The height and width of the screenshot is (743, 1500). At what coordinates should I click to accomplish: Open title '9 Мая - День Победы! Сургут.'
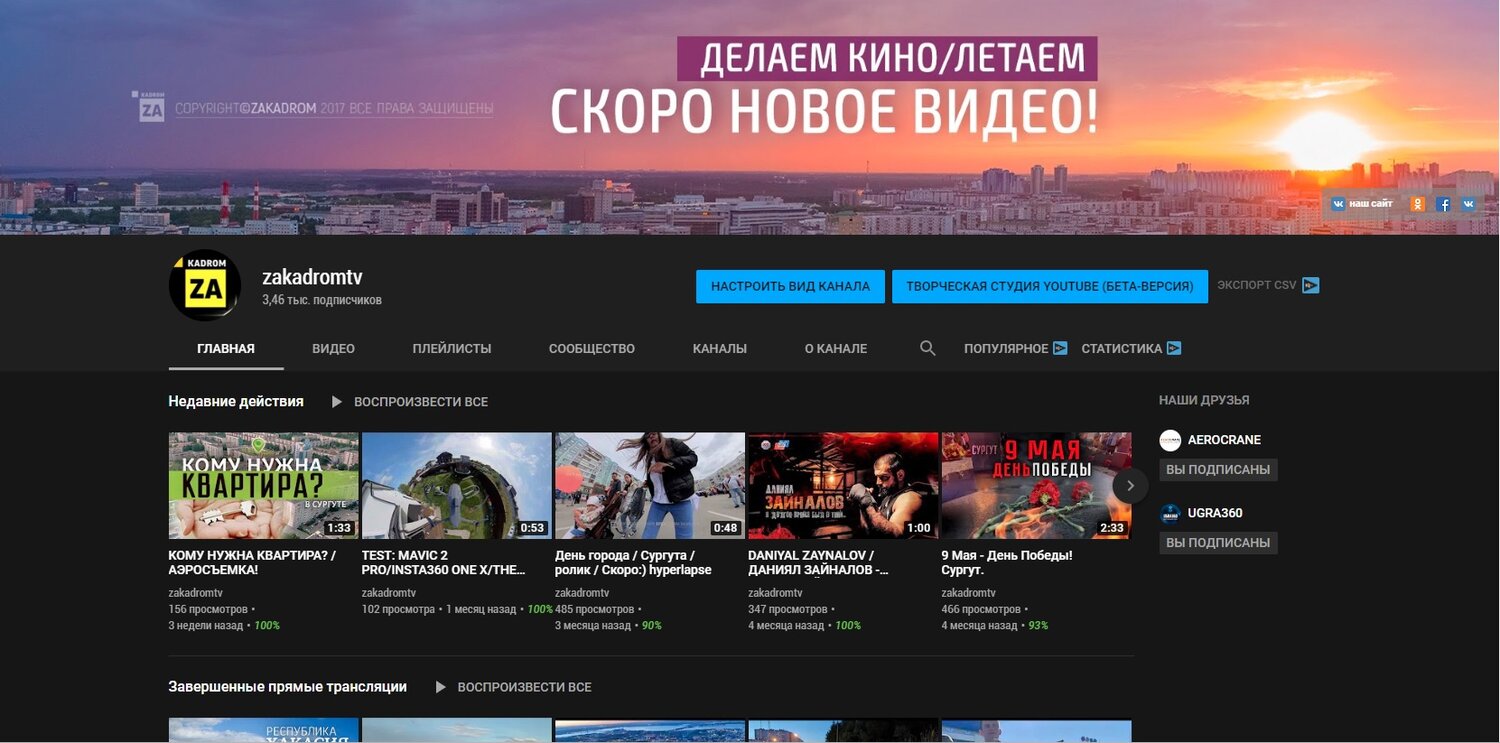[1007, 562]
